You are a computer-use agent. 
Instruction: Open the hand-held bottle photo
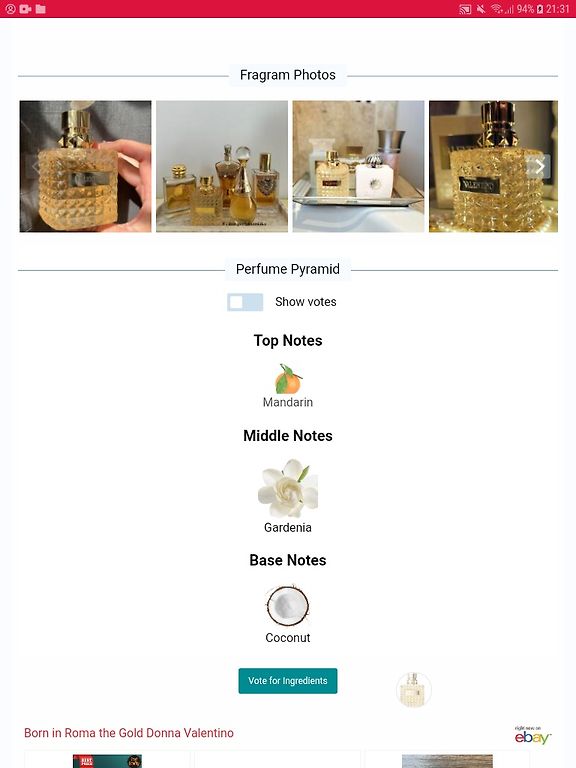point(85,166)
